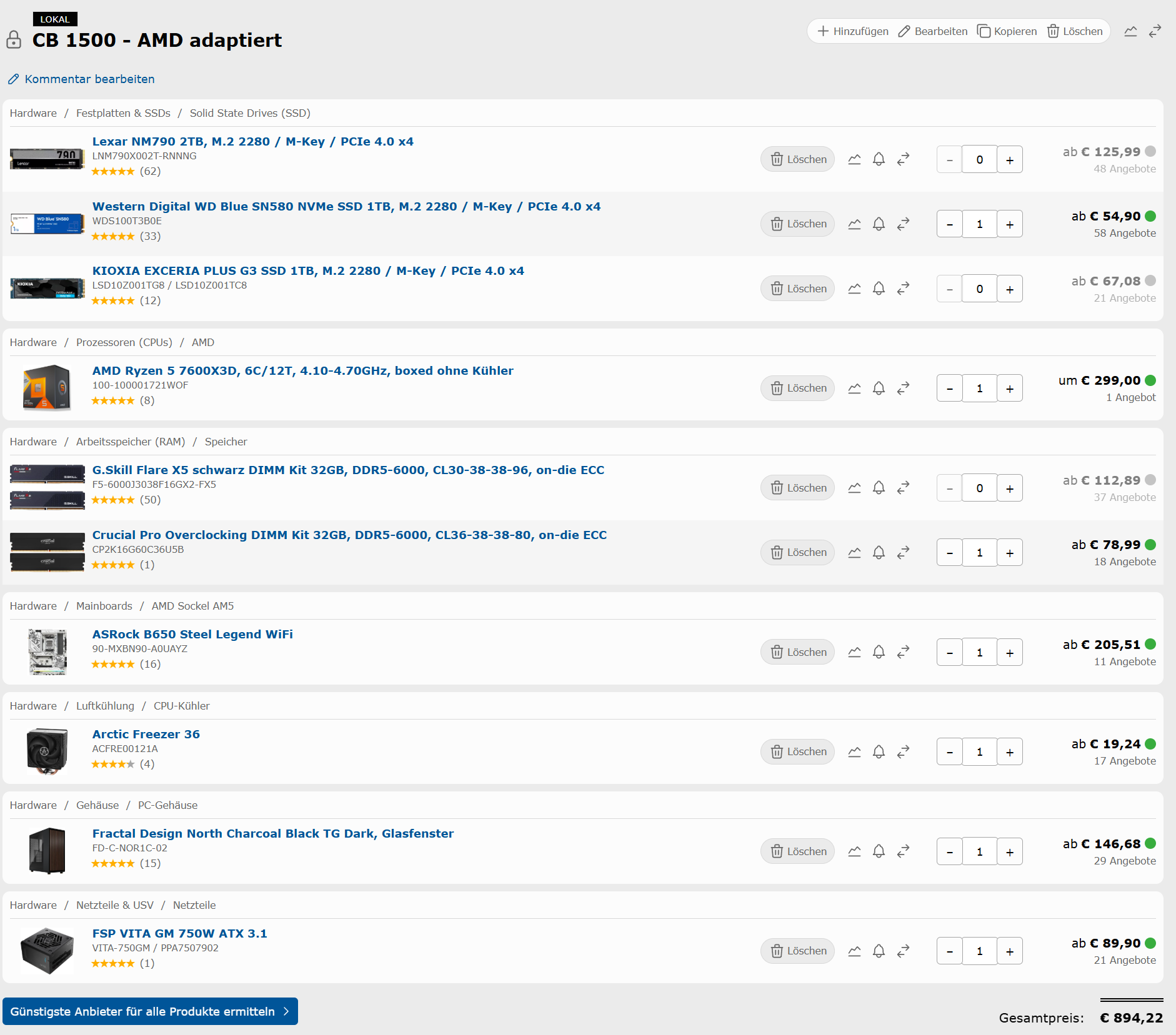Open Arctic Freezer 36 product link
The height and width of the screenshot is (1035, 1176).
point(146,734)
